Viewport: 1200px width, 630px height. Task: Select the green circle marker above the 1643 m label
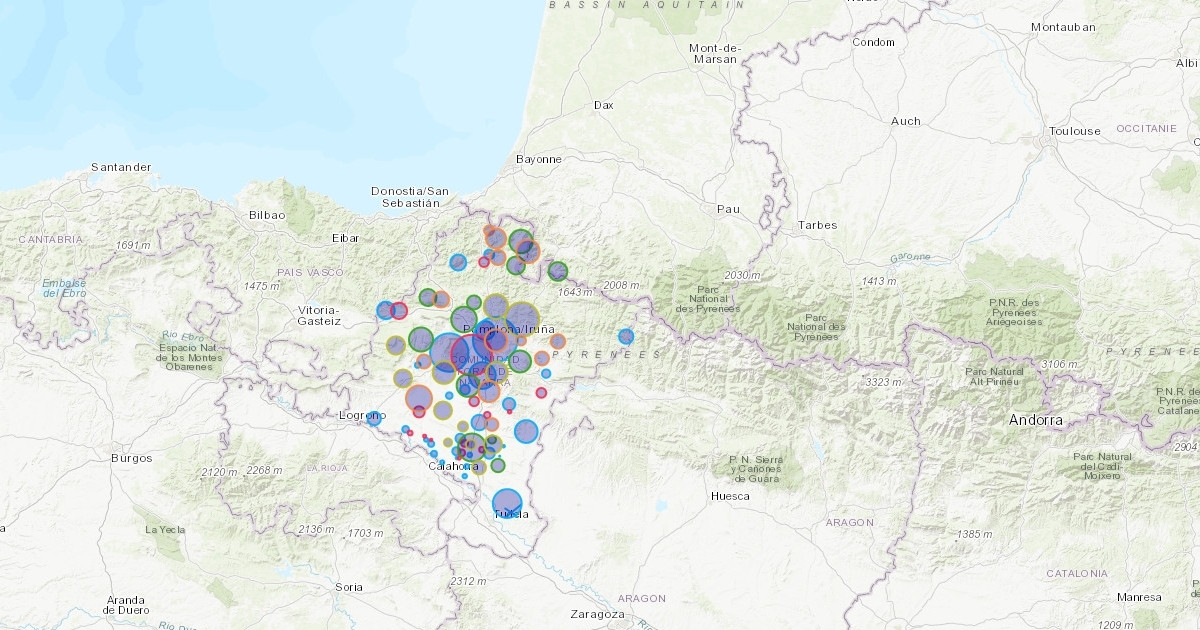558,270
